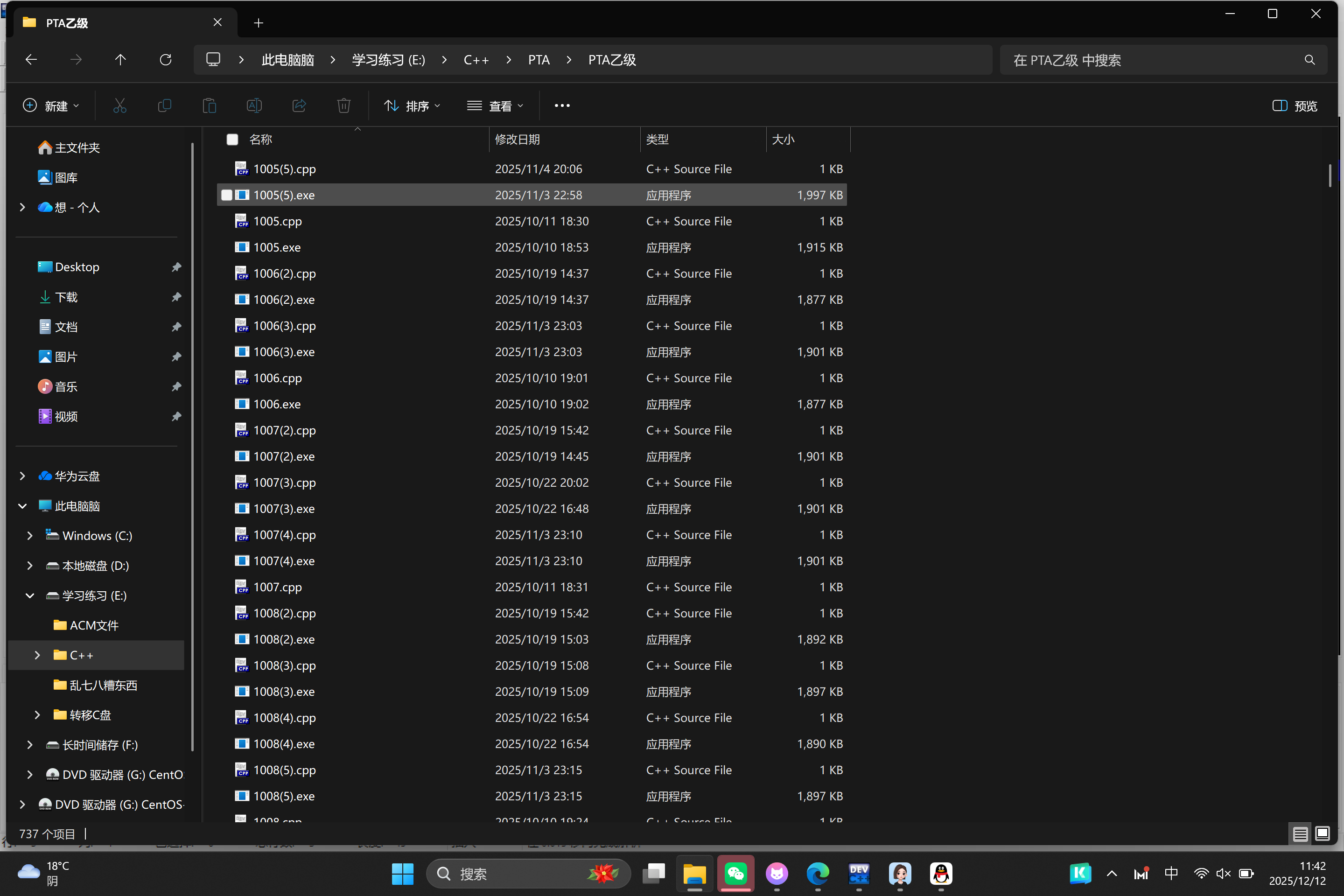Viewport: 1344px width, 896px height.
Task: Open the three-dots more options menu
Action: click(x=562, y=106)
